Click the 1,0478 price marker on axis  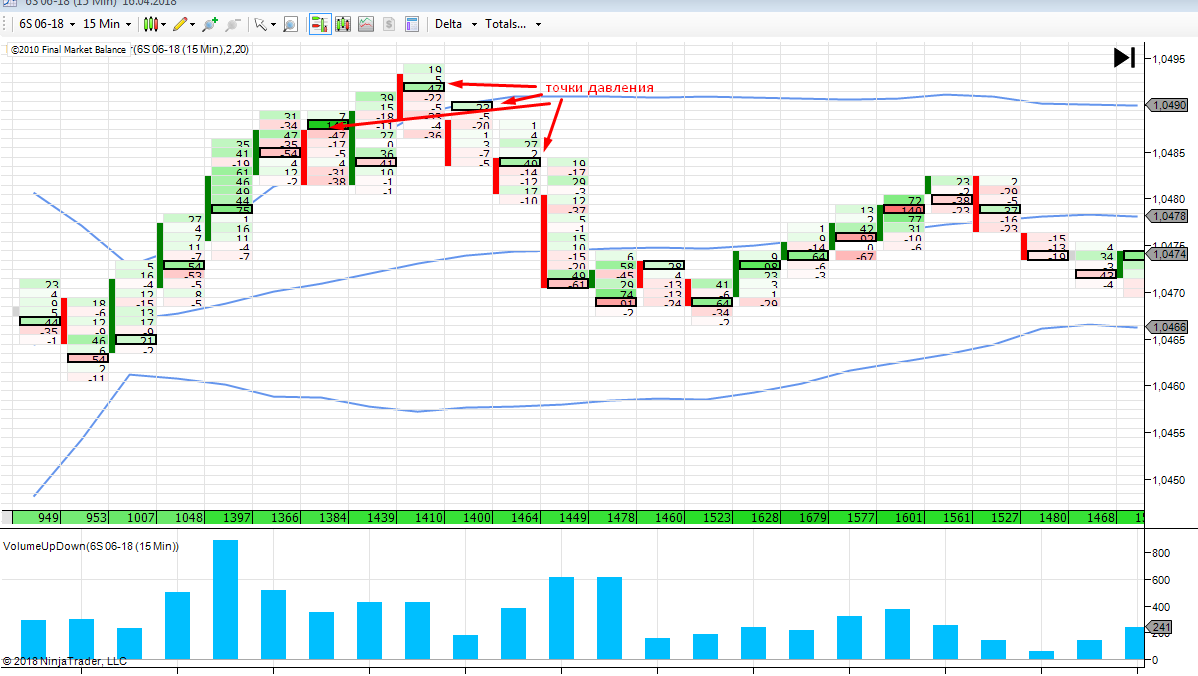pos(1167,216)
